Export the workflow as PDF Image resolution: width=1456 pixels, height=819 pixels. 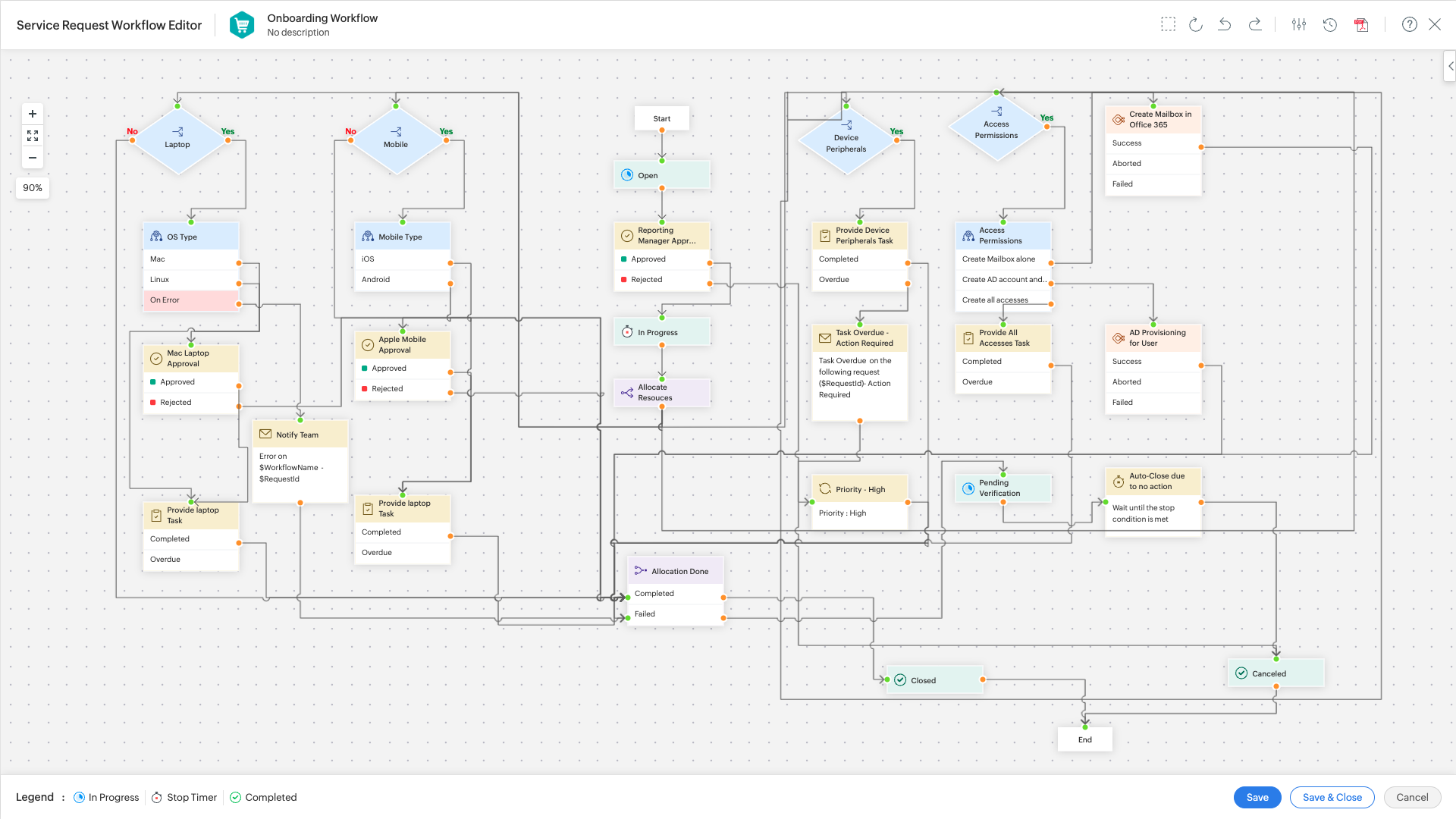[x=1361, y=24]
